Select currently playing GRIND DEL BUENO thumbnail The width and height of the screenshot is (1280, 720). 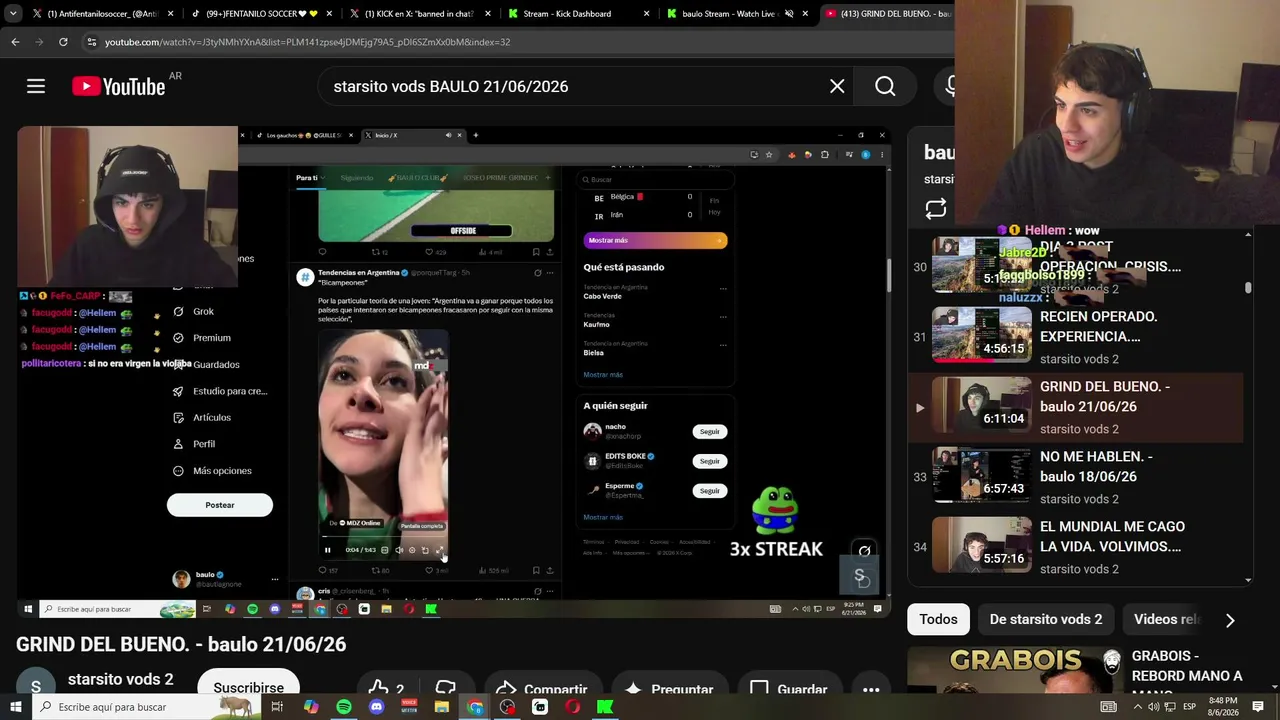[x=981, y=405]
